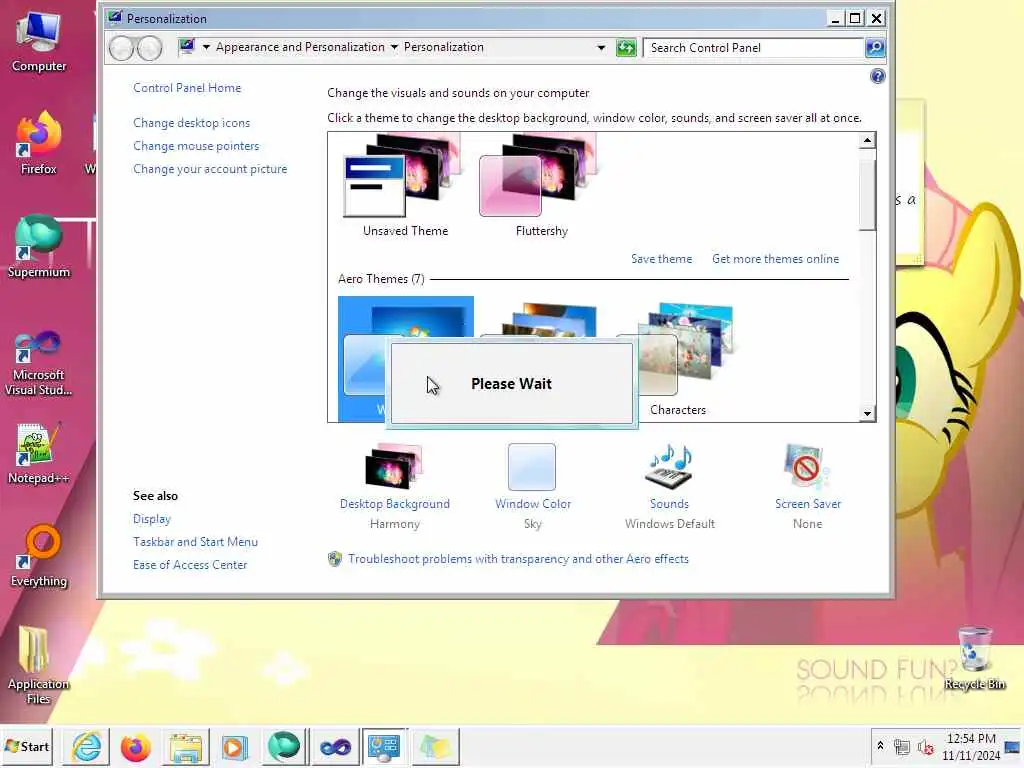Open Change your account picture link

210,168
